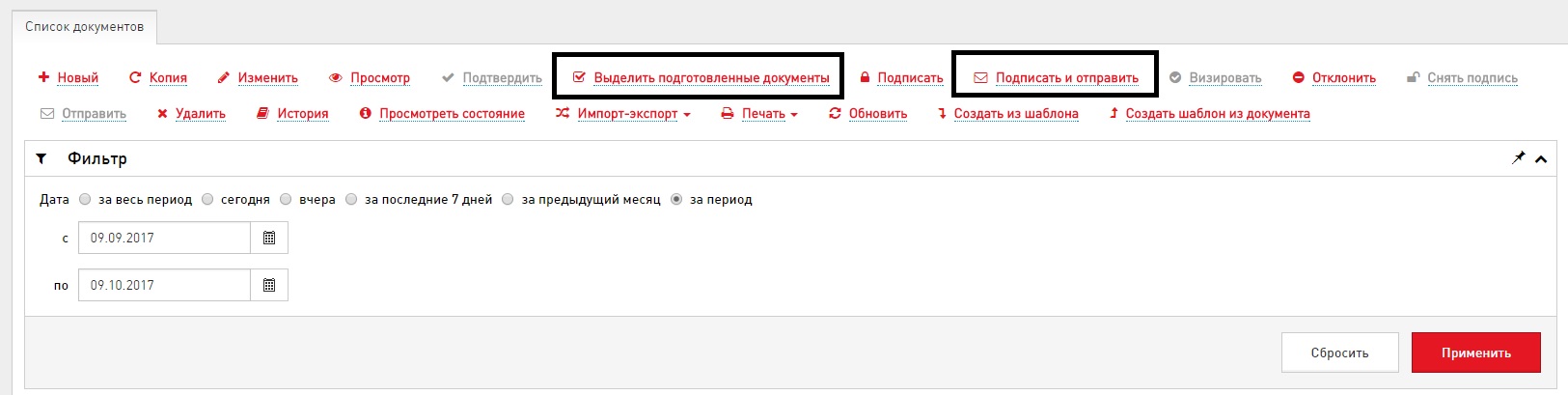Click the funnel icon beside Фильтр
Image resolution: width=1568 pixels, height=395 pixels.
[x=41, y=158]
